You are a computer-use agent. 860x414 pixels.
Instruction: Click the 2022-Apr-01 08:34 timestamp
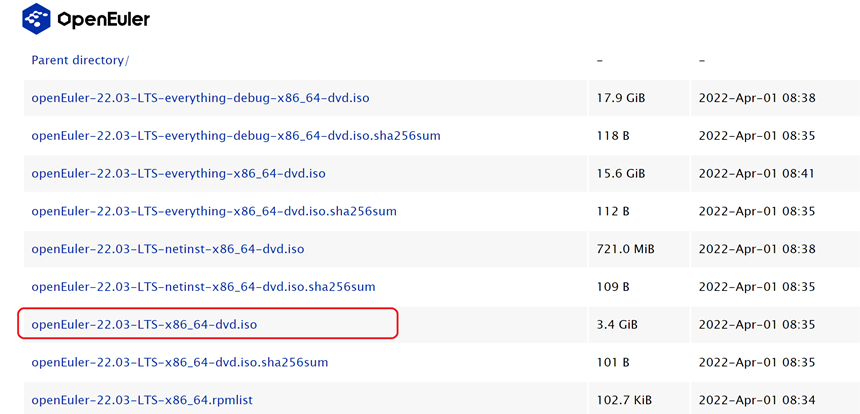pos(757,400)
